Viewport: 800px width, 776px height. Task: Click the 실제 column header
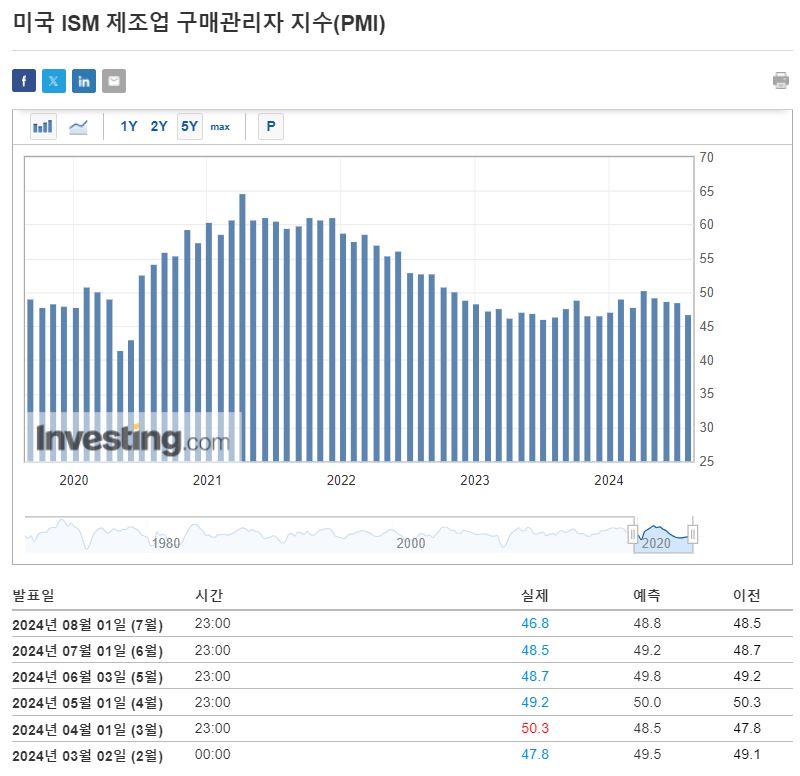(x=535, y=596)
